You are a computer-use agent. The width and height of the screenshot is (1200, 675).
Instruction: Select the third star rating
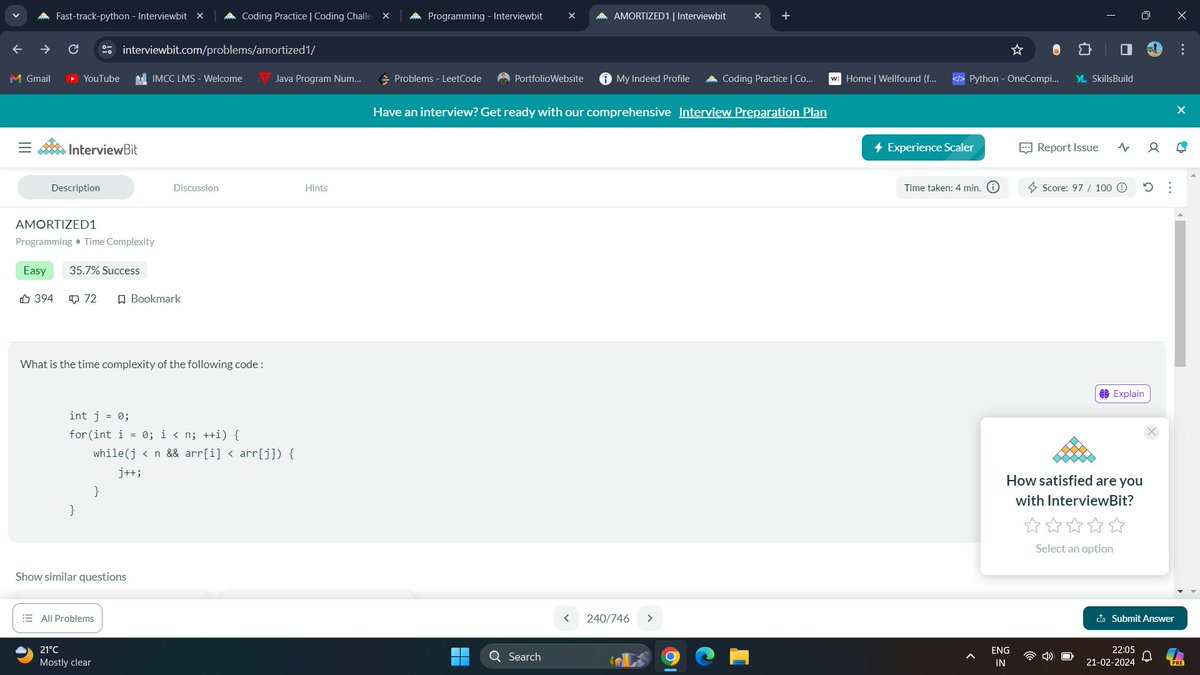tap(1074, 525)
